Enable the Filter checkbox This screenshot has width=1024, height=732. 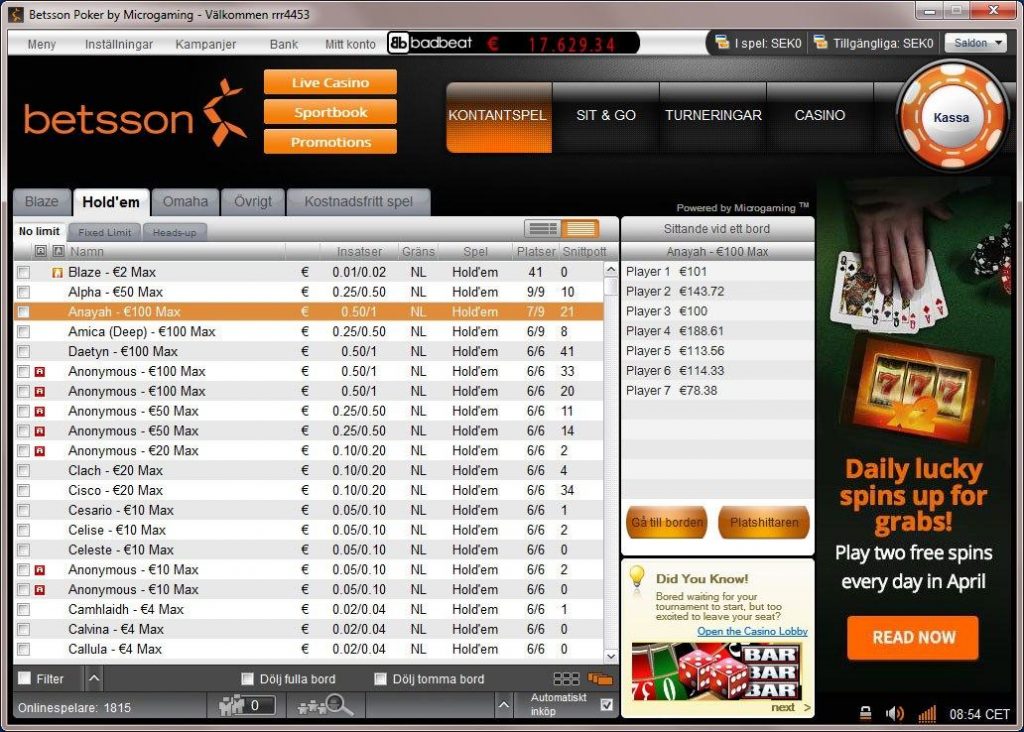coord(25,678)
